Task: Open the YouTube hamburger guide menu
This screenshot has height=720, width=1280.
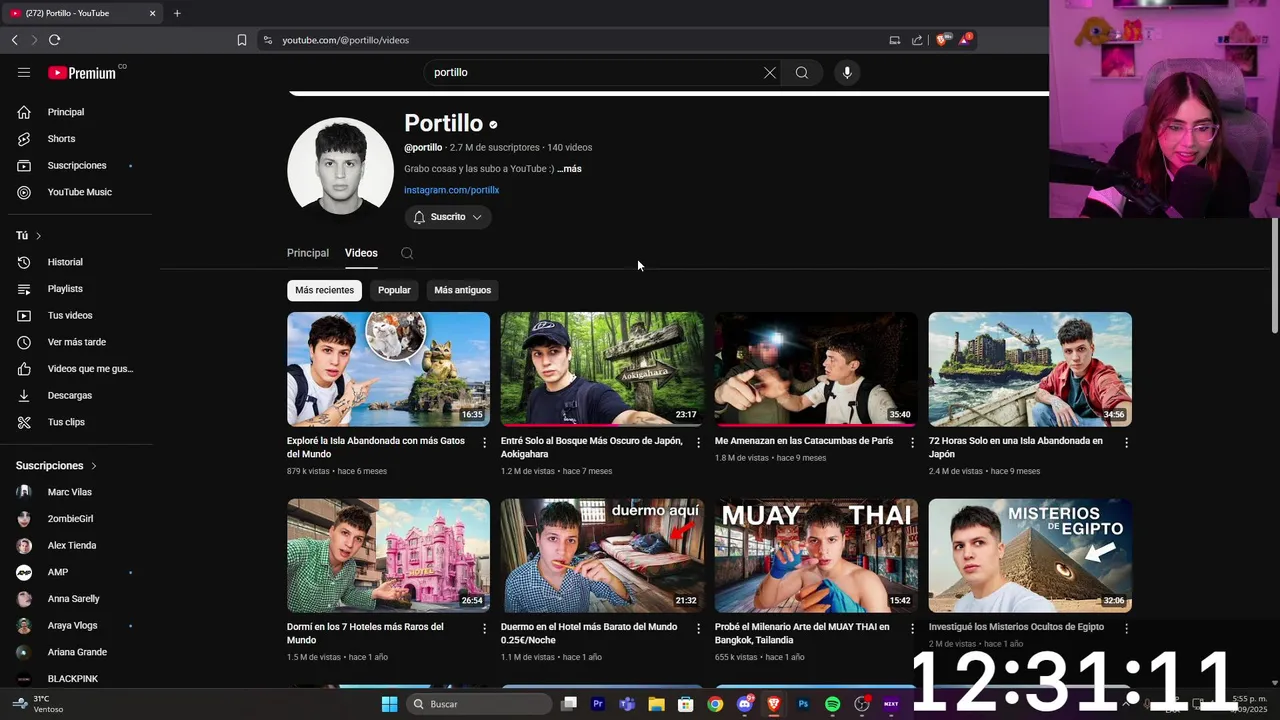Action: [x=24, y=72]
